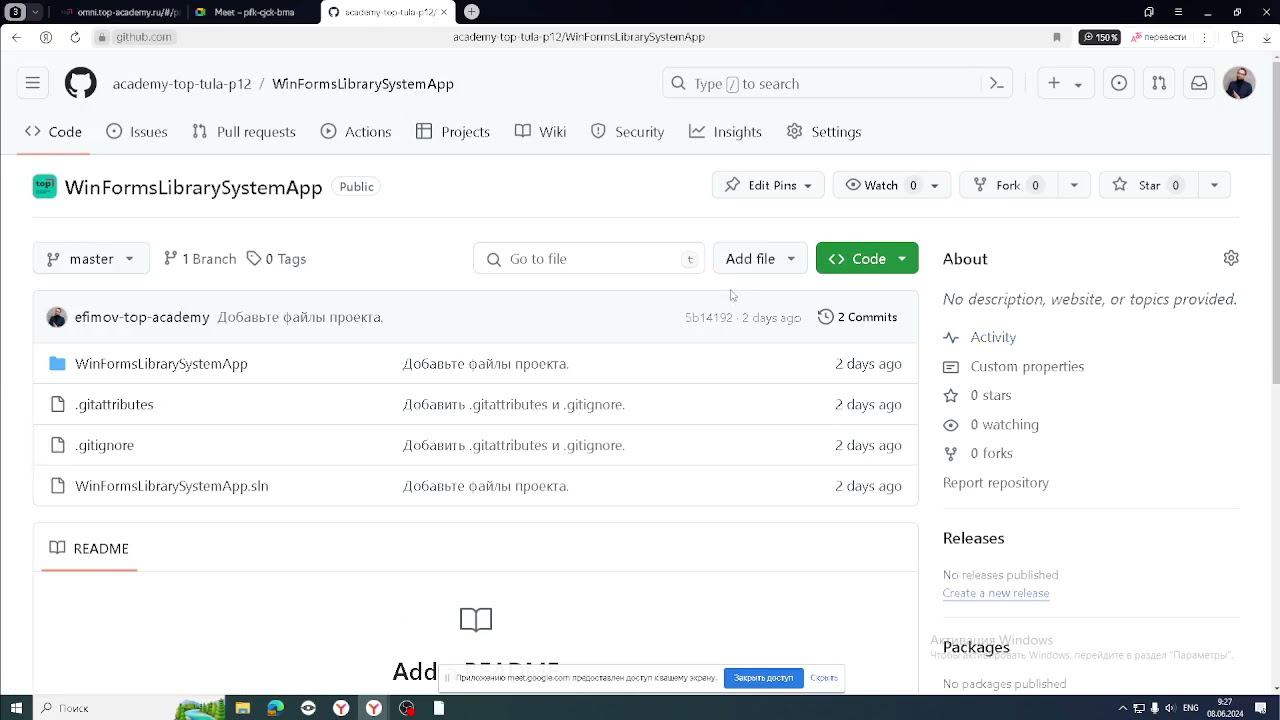Open the create-new dropdown caret in header
Screen dimensions: 1280x720
(x=1078, y=85)
